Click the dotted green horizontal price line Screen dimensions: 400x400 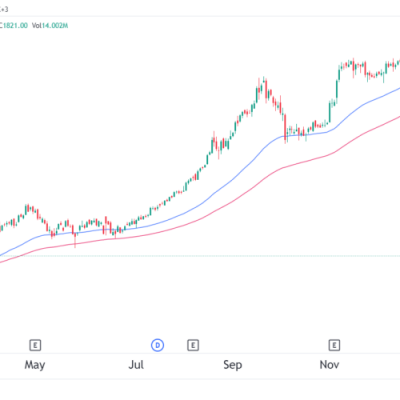point(200,256)
